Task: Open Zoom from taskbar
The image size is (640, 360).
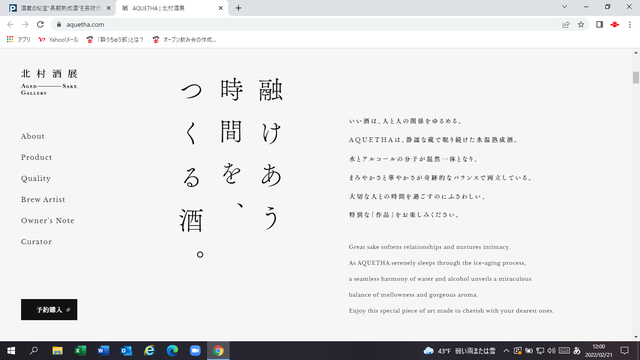Action: click(x=195, y=351)
